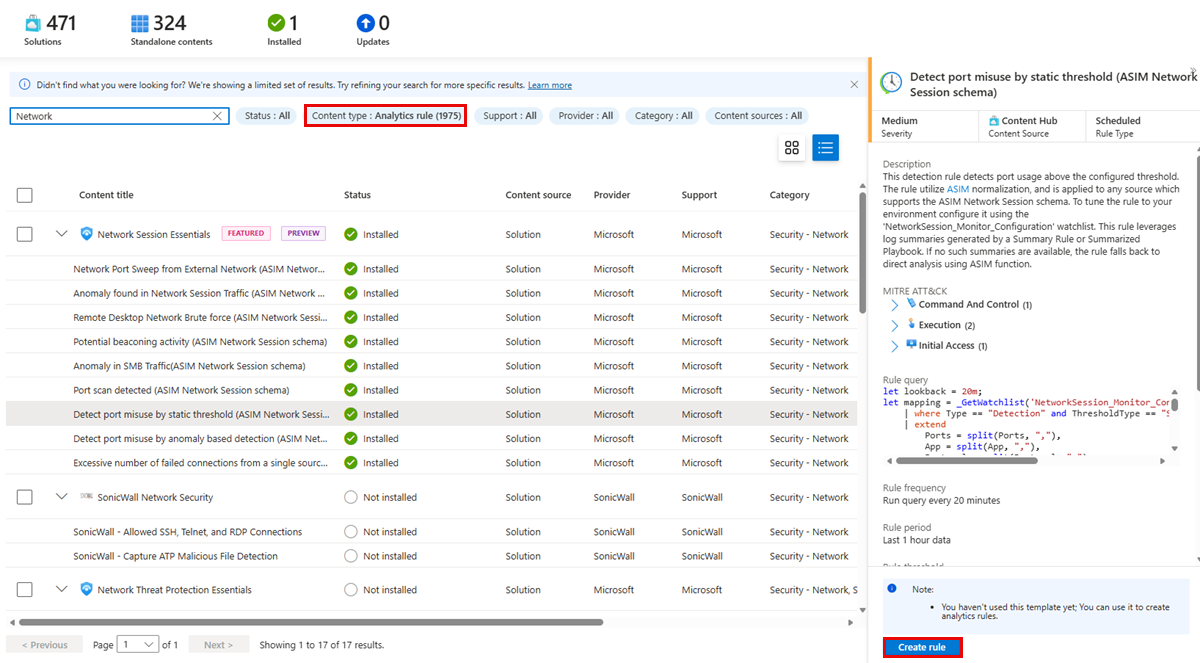Select Port scan detected rule row

pos(432,390)
